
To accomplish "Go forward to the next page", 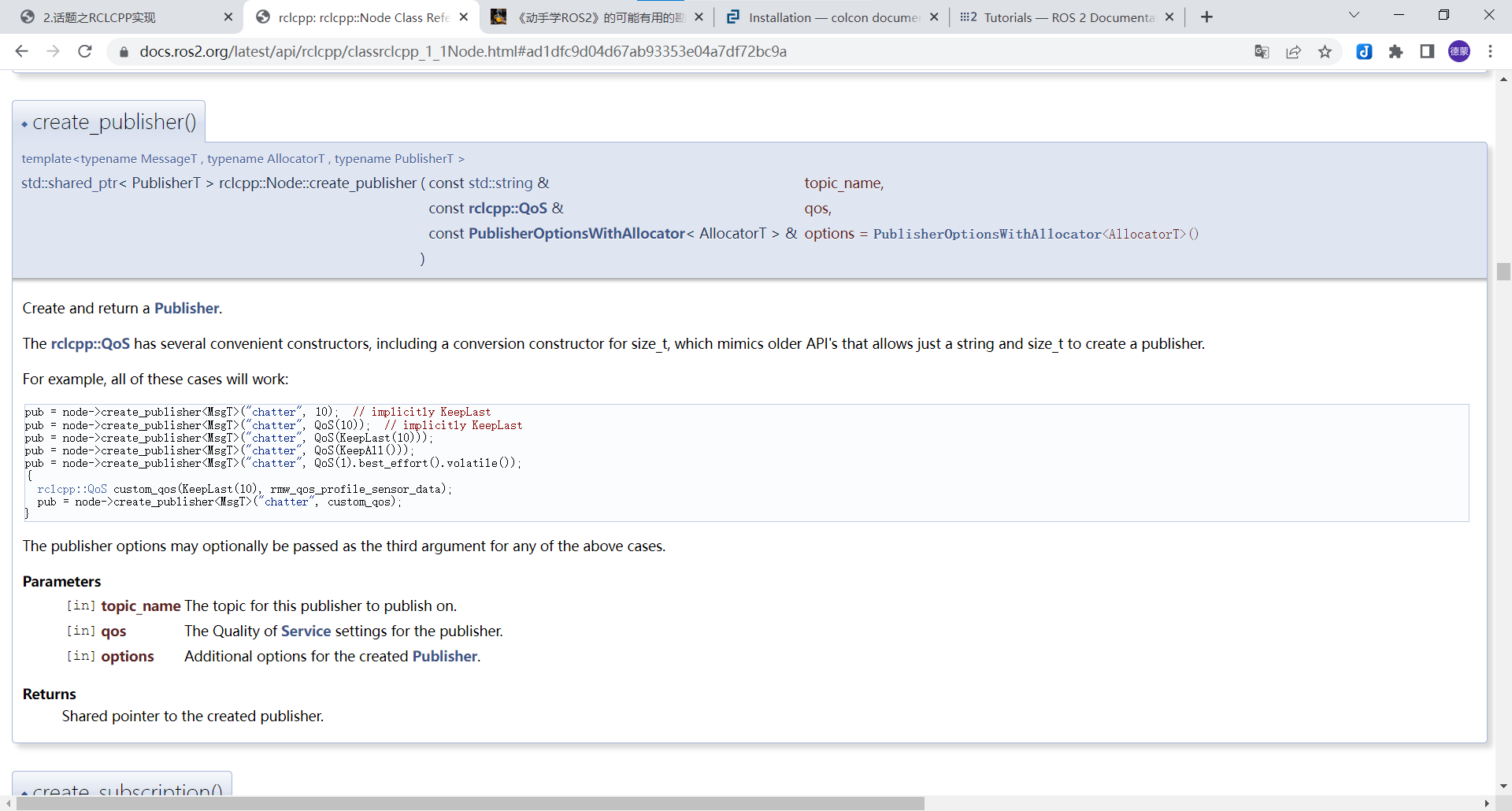I will click(53, 51).
